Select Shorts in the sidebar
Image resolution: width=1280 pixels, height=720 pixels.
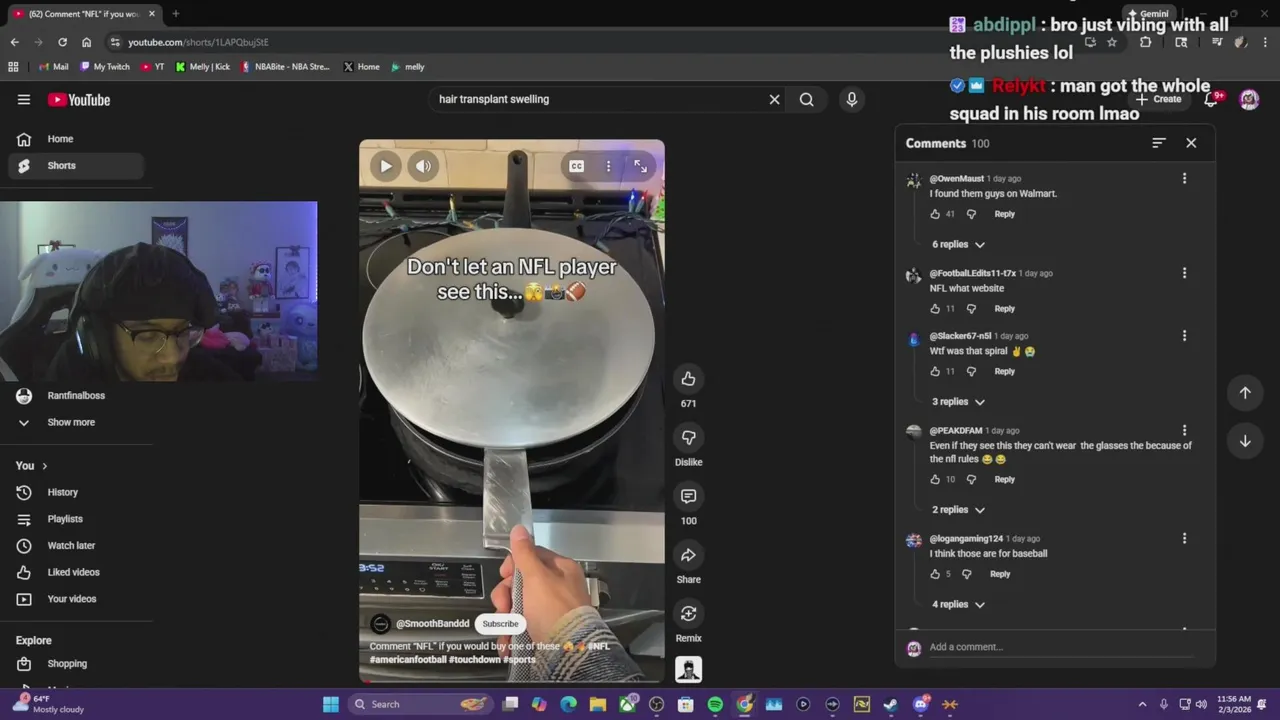(76, 166)
